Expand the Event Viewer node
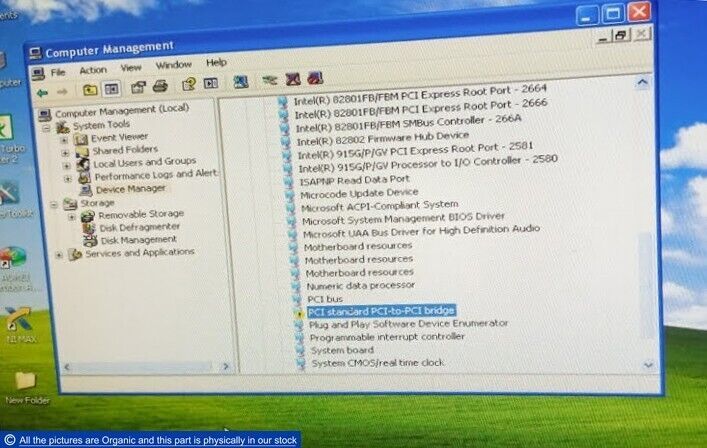This screenshot has width=707, height=448. (x=64, y=140)
